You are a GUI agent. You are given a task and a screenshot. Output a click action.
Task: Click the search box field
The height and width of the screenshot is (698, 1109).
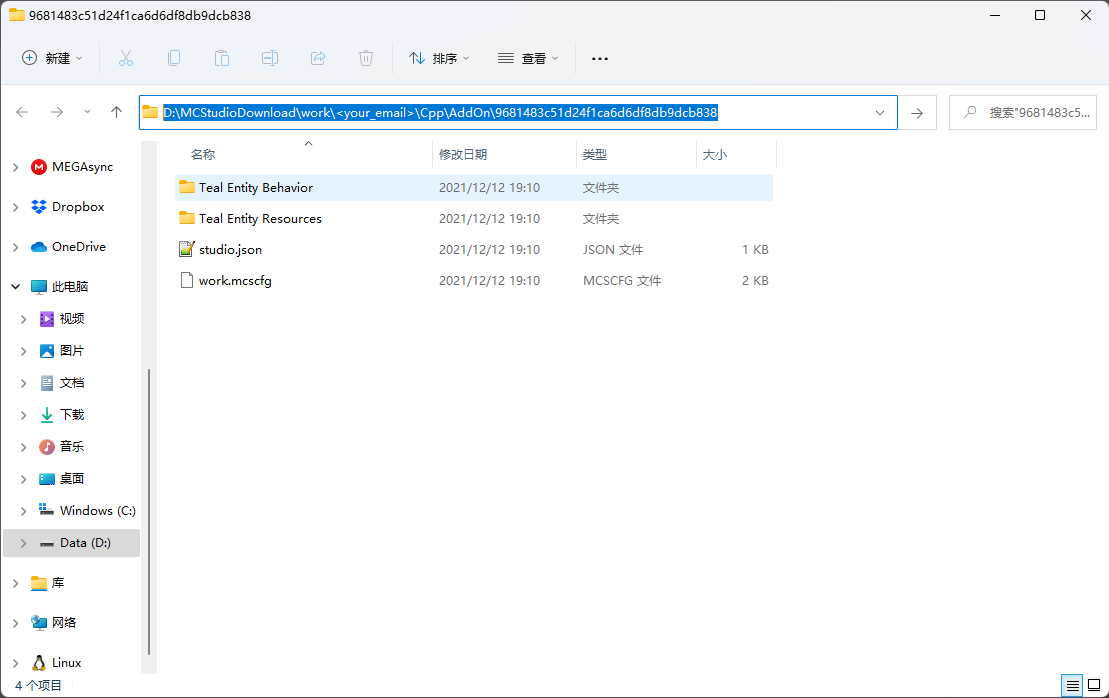pyautogui.click(x=1023, y=112)
